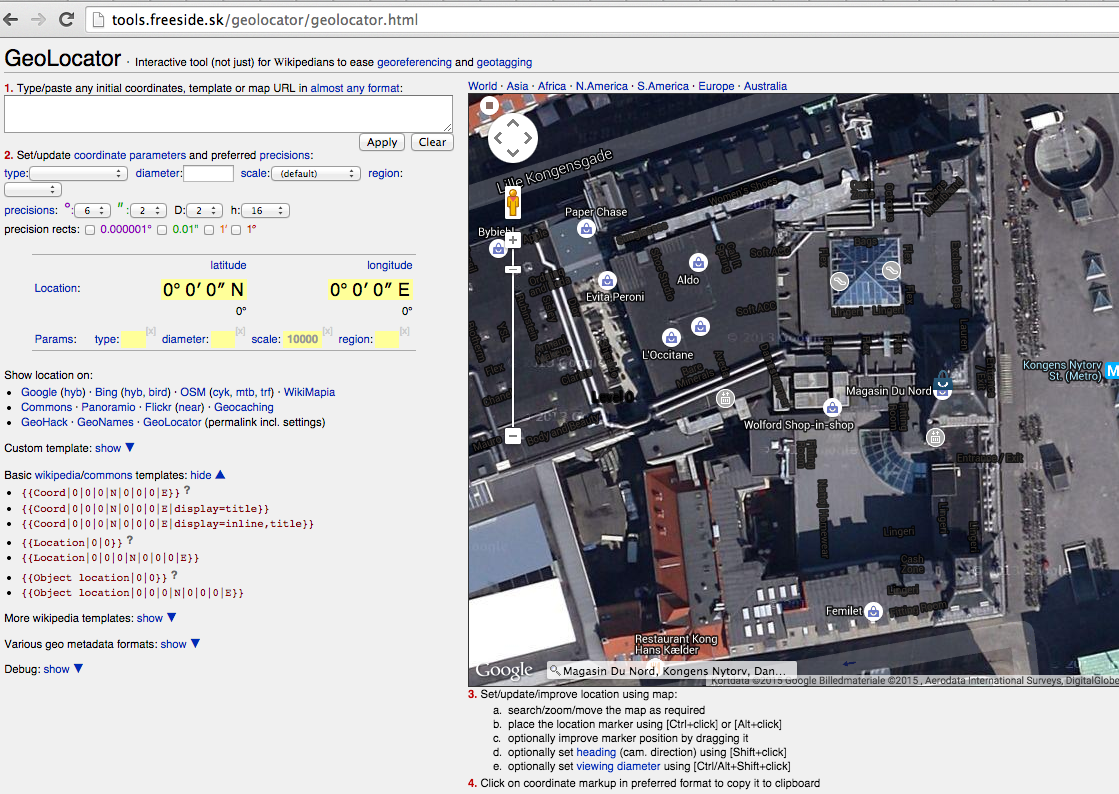The image size is (1119, 794).
Task: Click the Street View pegman icon
Action: (x=512, y=203)
